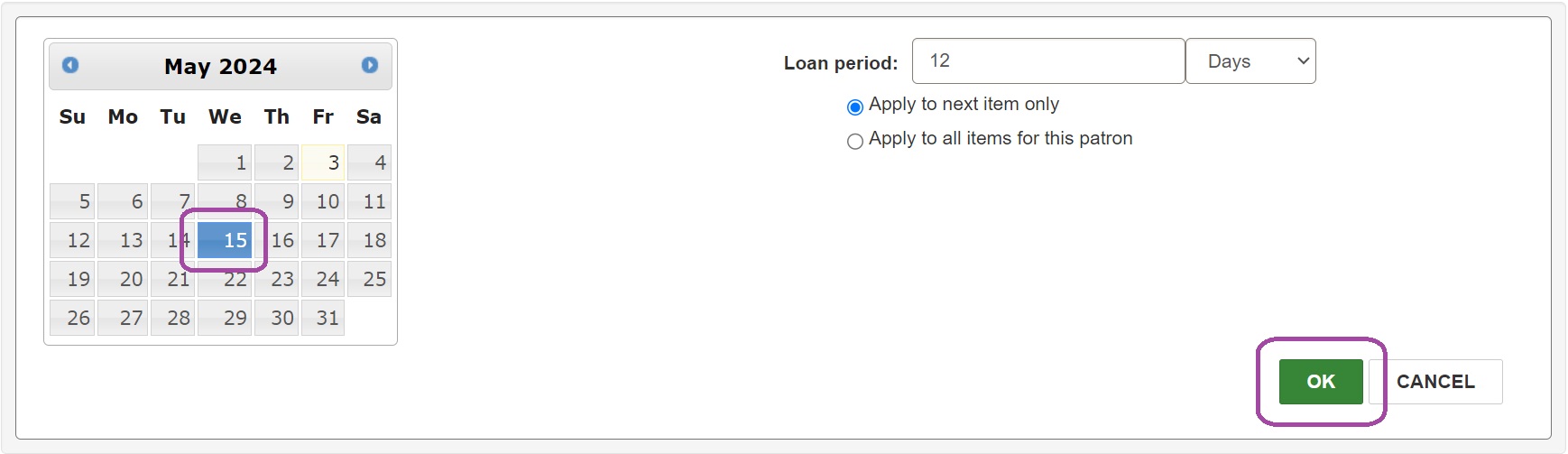Go to next month in calendar
The height and width of the screenshot is (454, 1568).
click(370, 65)
